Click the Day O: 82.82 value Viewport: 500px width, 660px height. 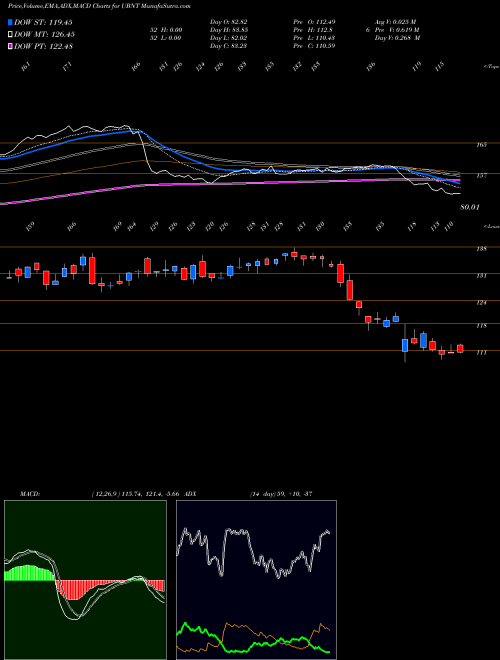tap(228, 22)
